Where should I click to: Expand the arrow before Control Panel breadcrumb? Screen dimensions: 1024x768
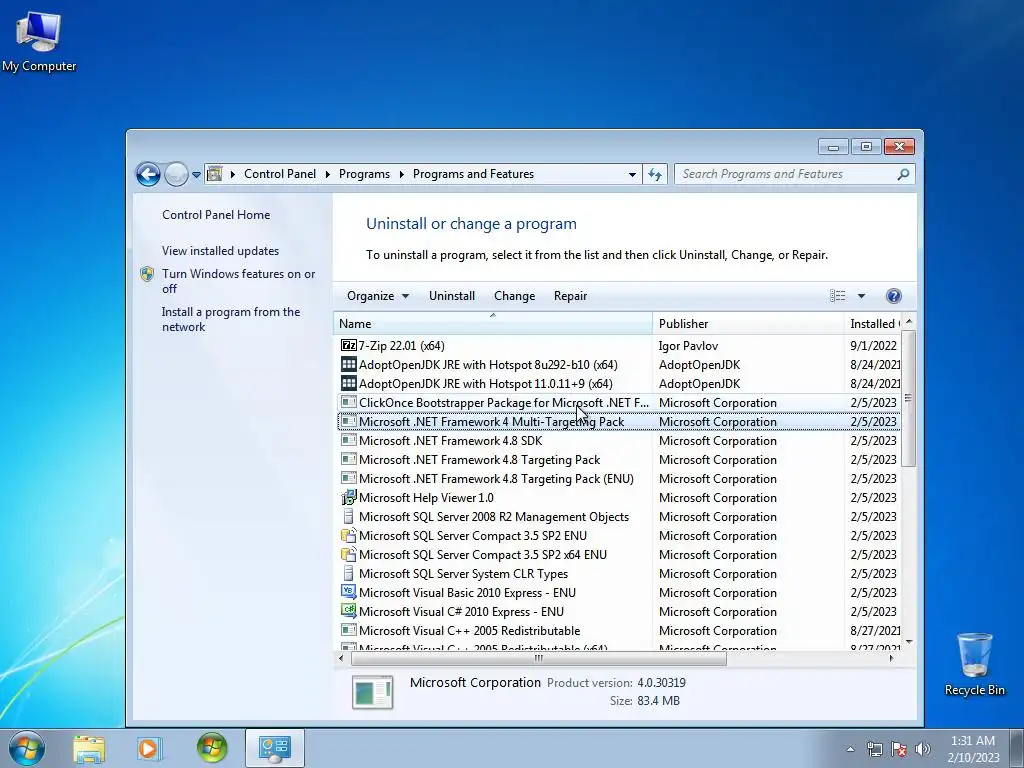(x=232, y=174)
